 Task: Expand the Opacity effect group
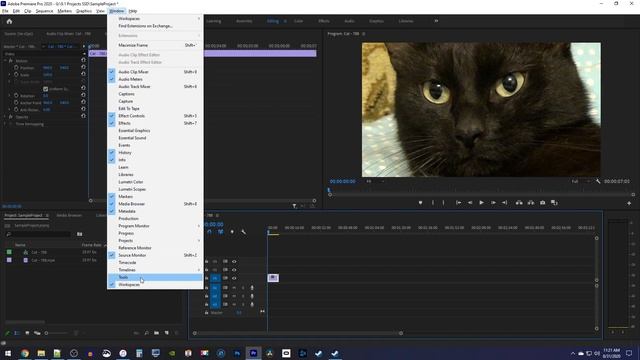tap(5, 117)
